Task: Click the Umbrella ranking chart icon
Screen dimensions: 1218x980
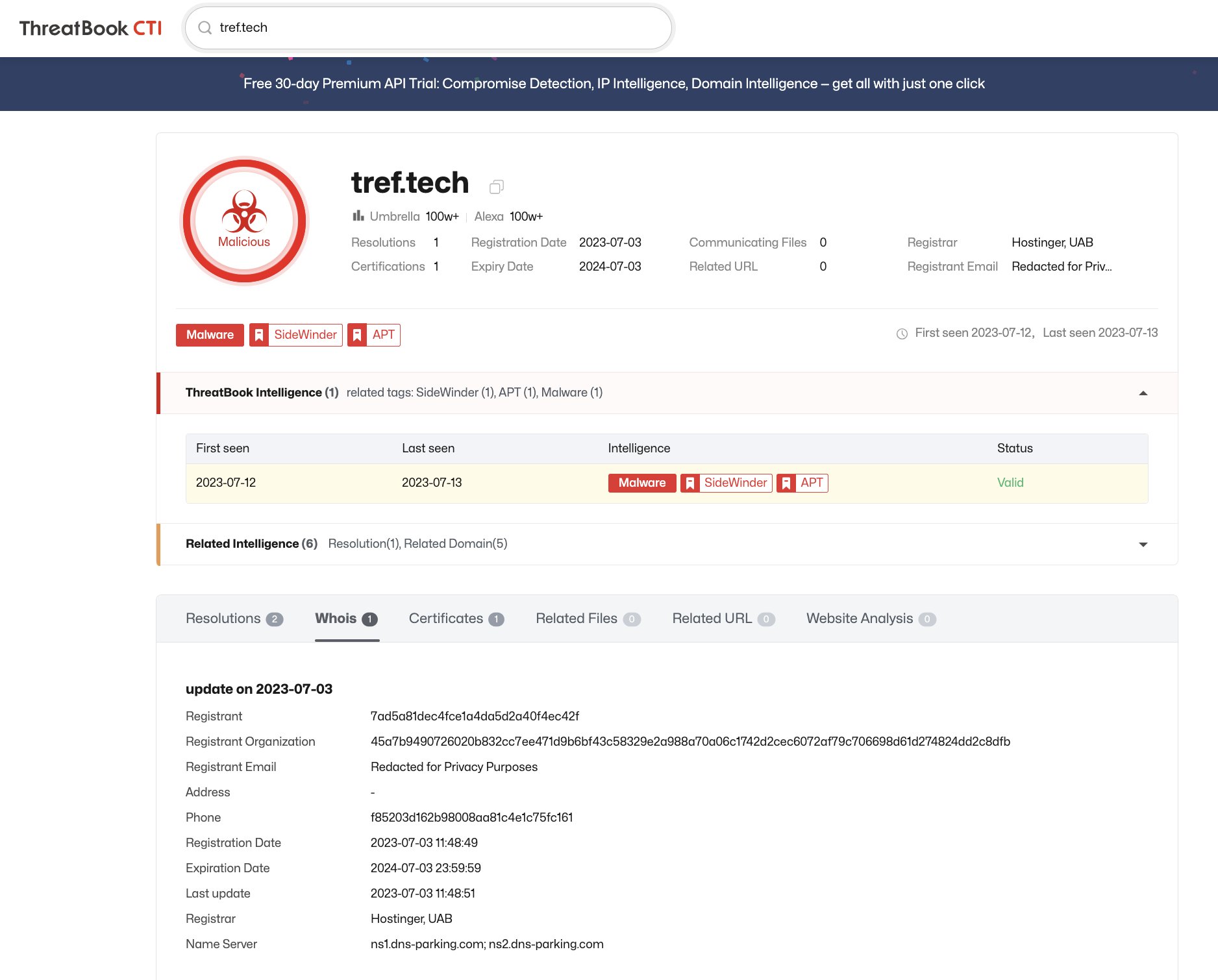Action: [358, 215]
